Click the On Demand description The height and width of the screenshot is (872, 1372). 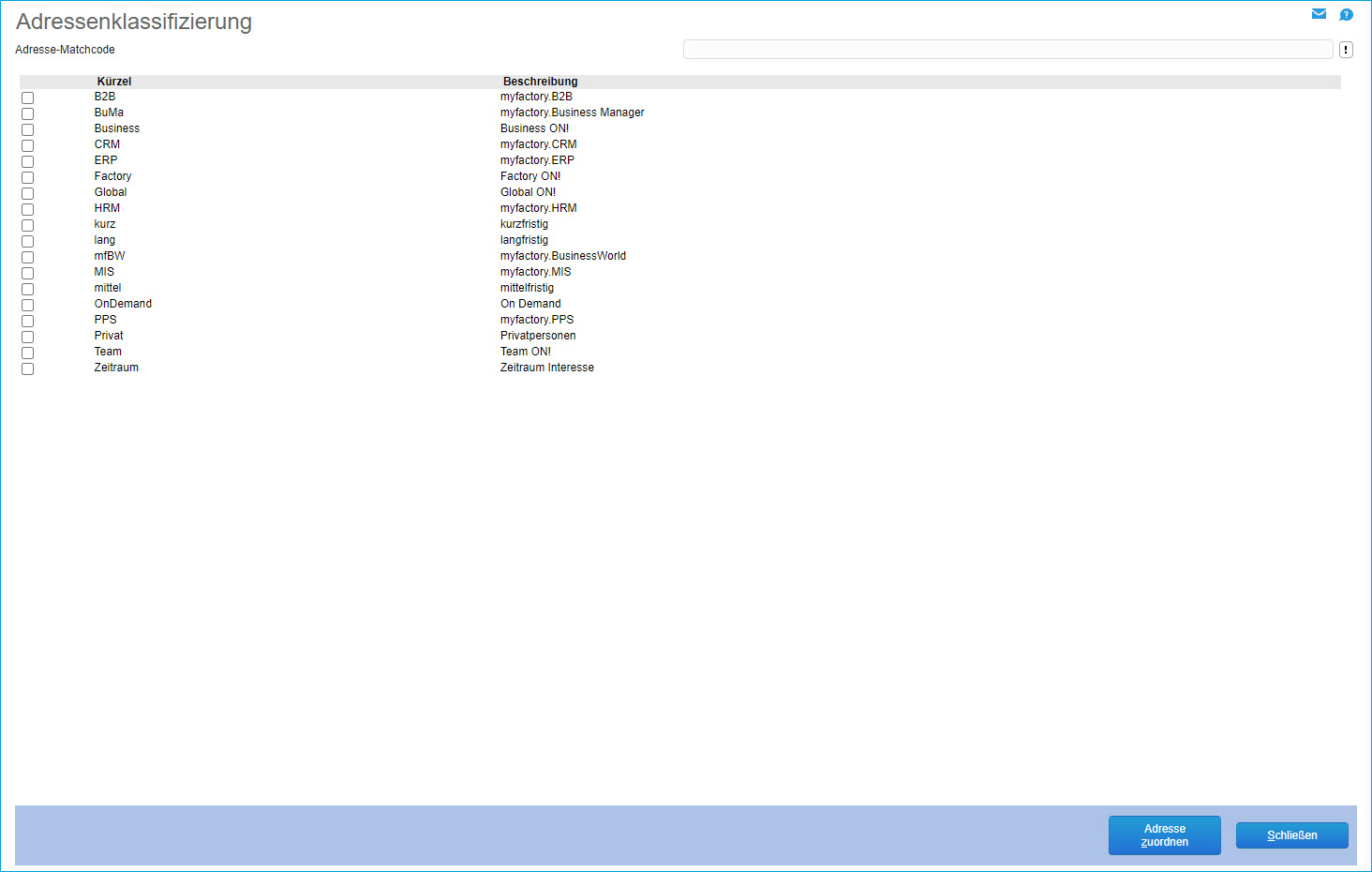530,304
